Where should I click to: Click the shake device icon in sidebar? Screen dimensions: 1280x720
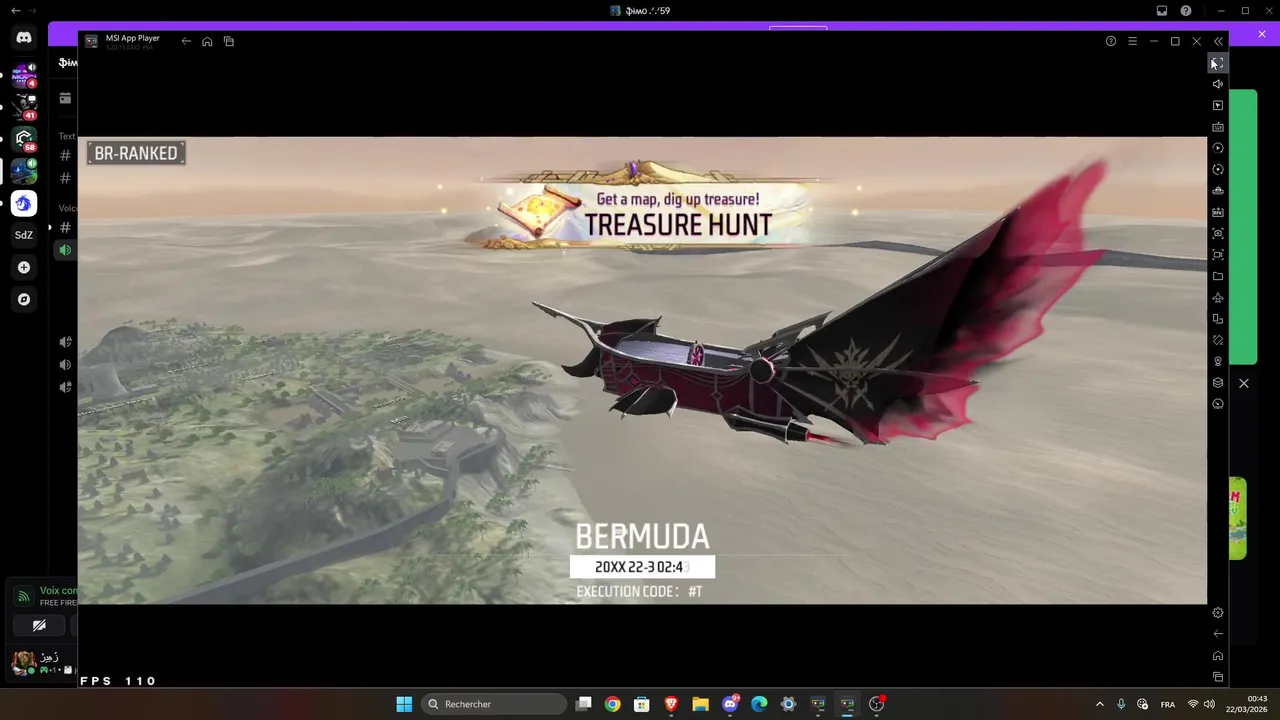pyautogui.click(x=1217, y=340)
